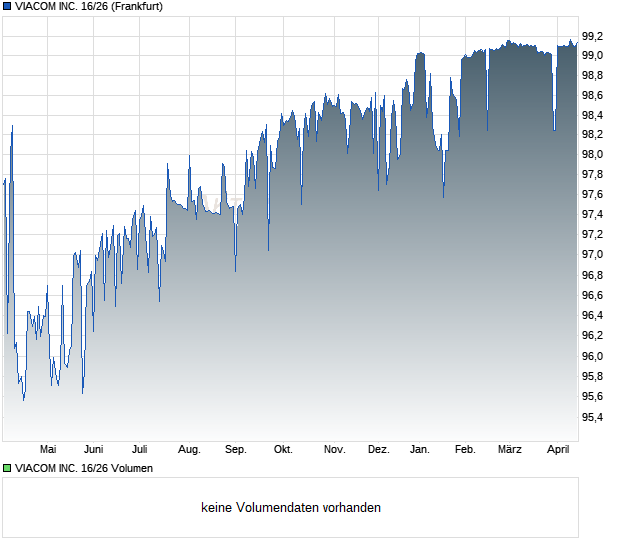
Task: Click the 96,0 price axis value
Action: [x=593, y=357]
